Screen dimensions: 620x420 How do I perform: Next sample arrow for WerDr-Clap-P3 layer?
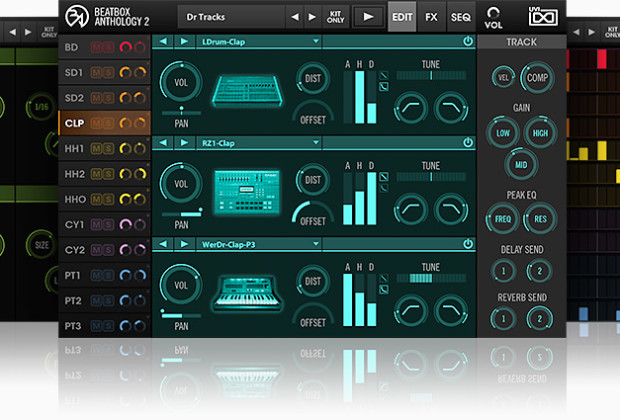coord(184,244)
